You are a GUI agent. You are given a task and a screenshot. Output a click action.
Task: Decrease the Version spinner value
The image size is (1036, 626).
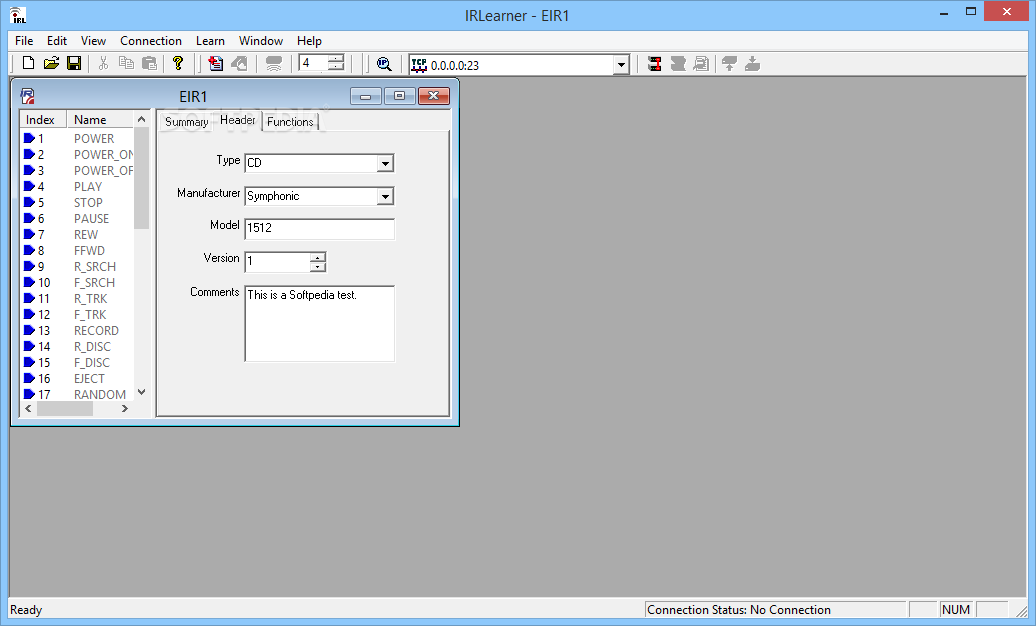coord(318,266)
